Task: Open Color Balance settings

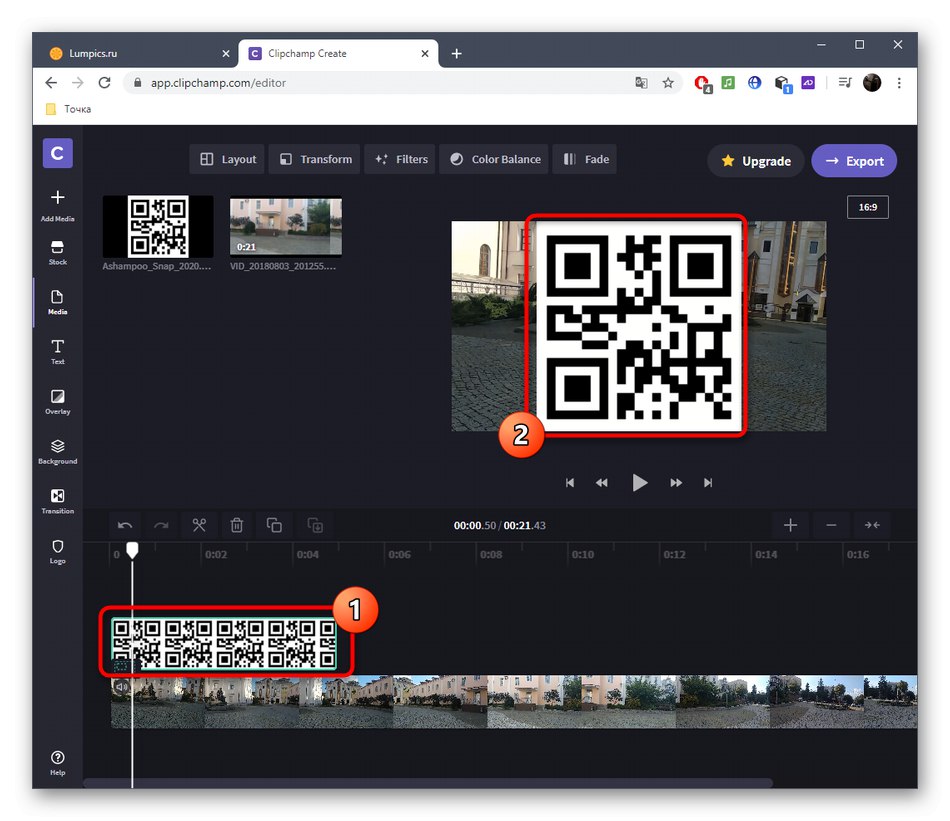Action: 494,159
